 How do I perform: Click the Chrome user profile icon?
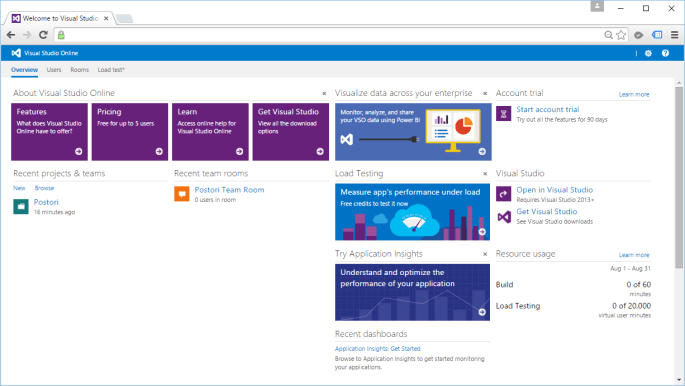point(597,6)
